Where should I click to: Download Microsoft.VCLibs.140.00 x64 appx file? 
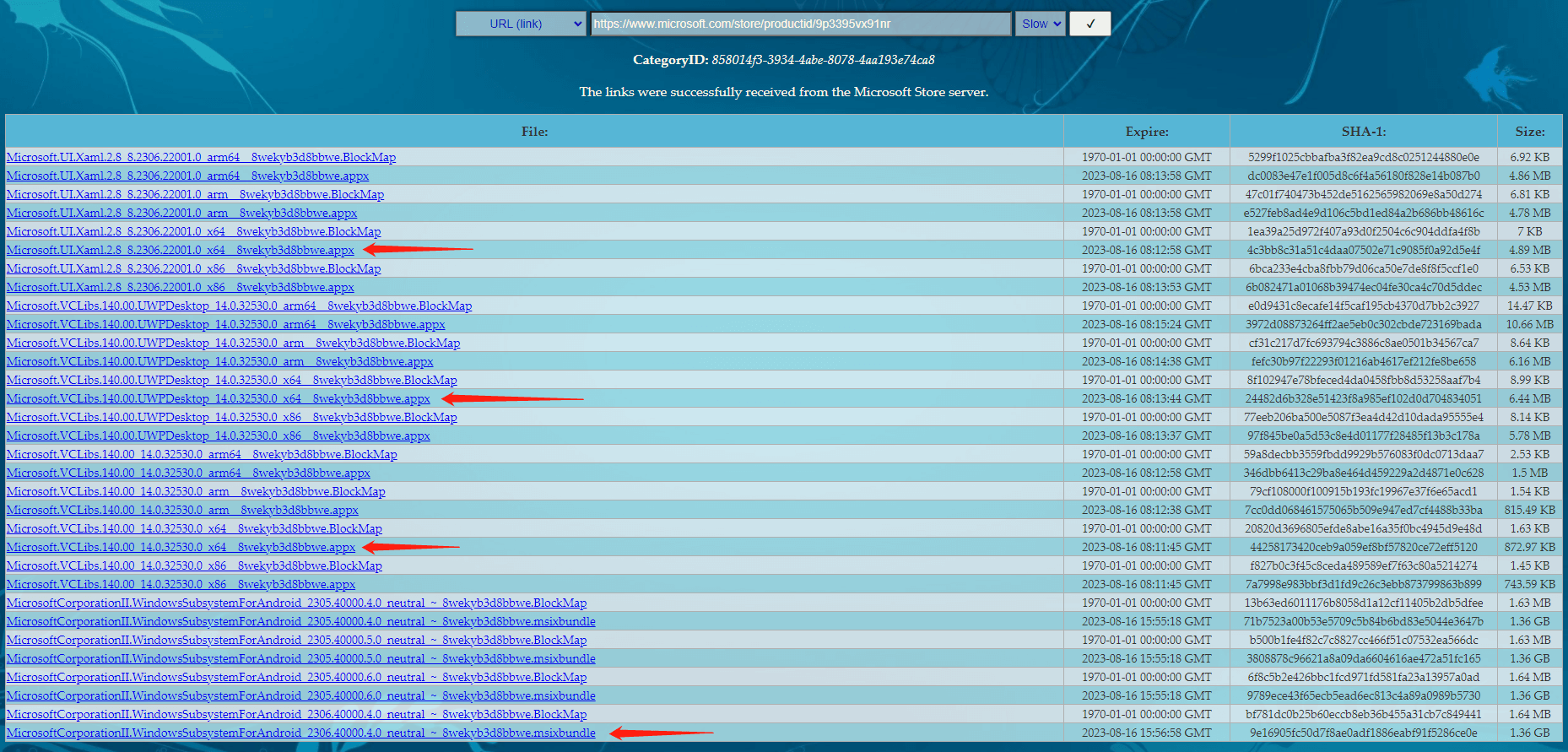coord(181,548)
